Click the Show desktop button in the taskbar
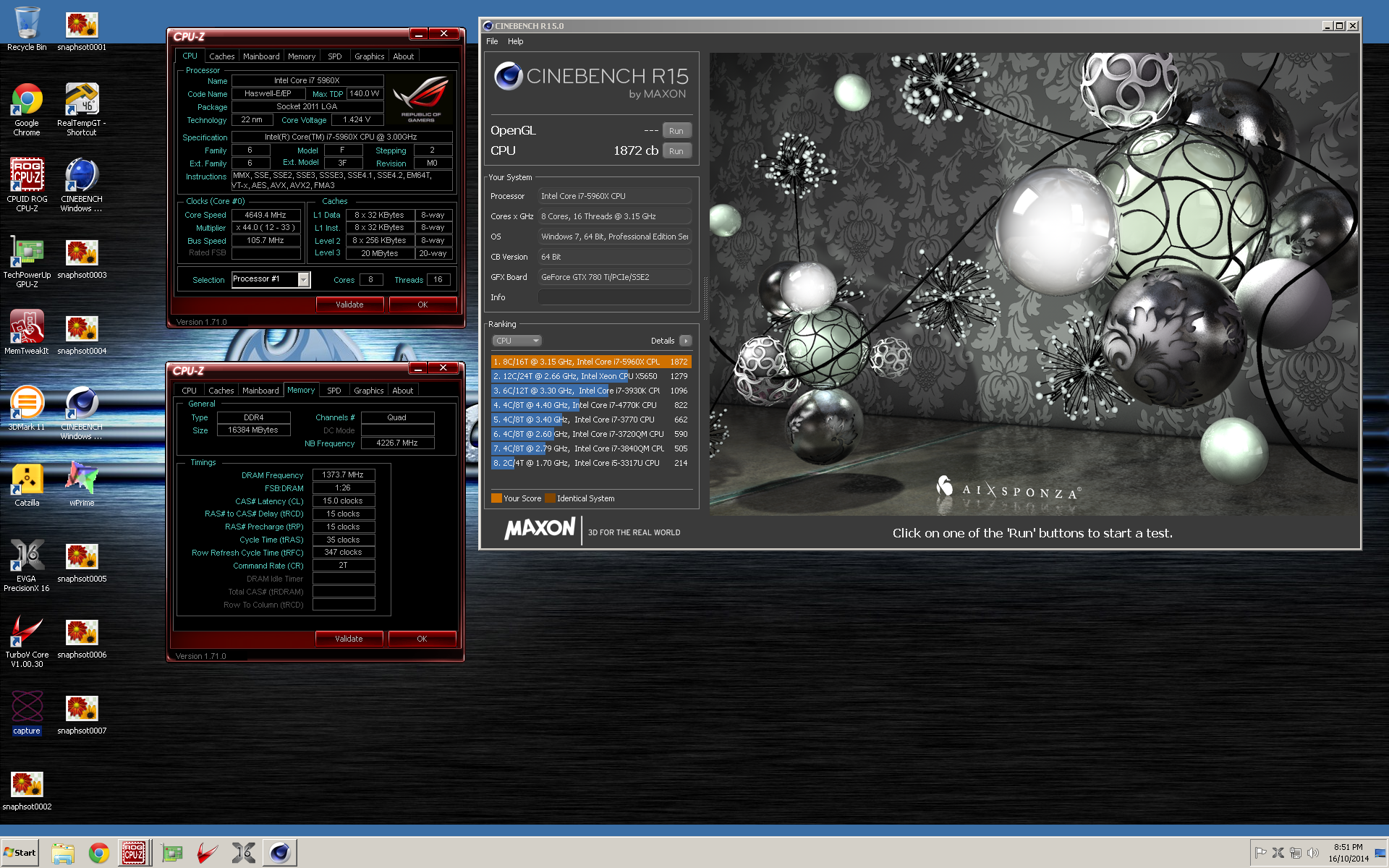This screenshot has height=868, width=1389. click(1380, 853)
